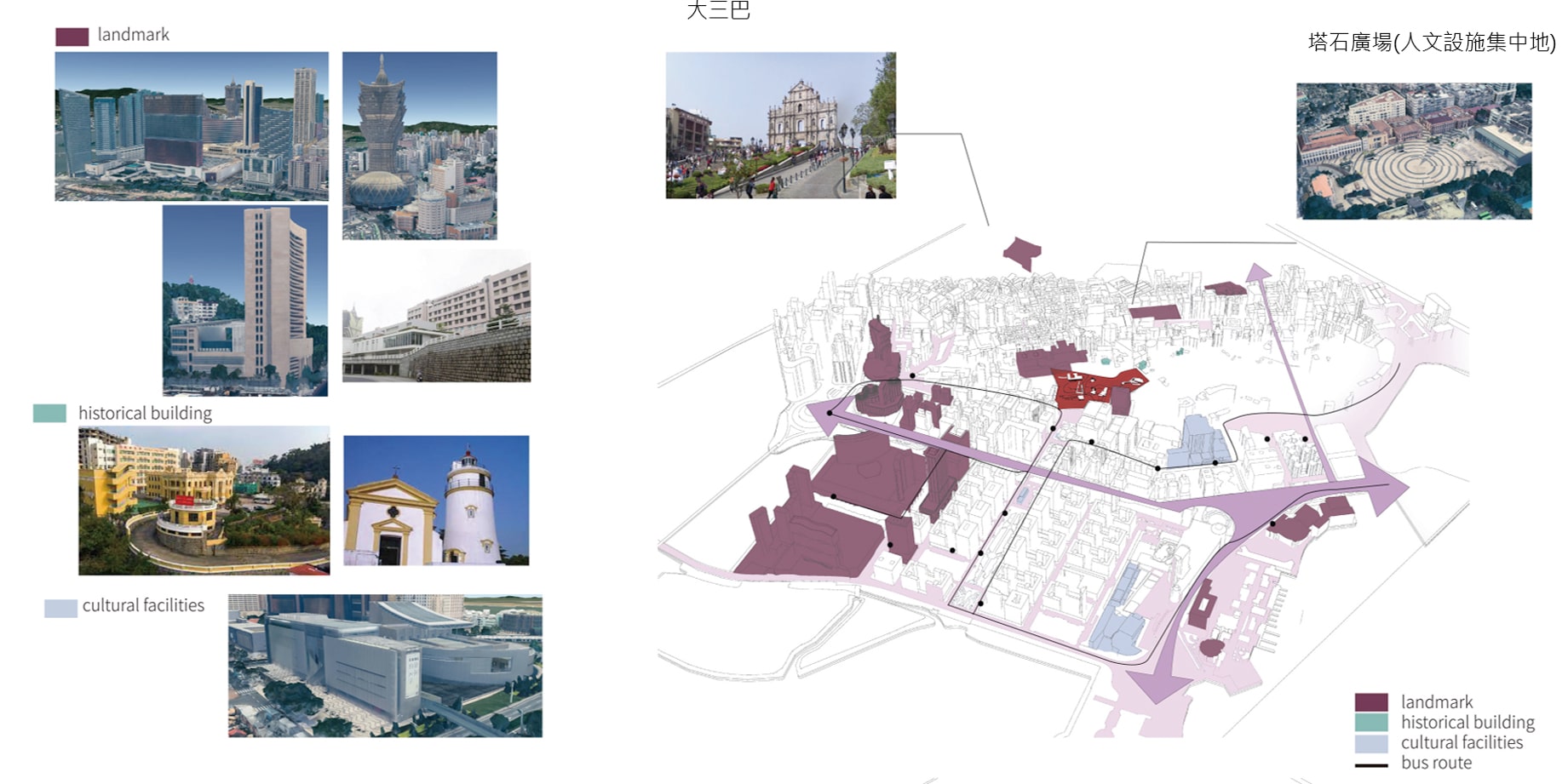Open the Tap Seac Square aerial photo
Screen dimensions: 1568x784
(x=1414, y=151)
